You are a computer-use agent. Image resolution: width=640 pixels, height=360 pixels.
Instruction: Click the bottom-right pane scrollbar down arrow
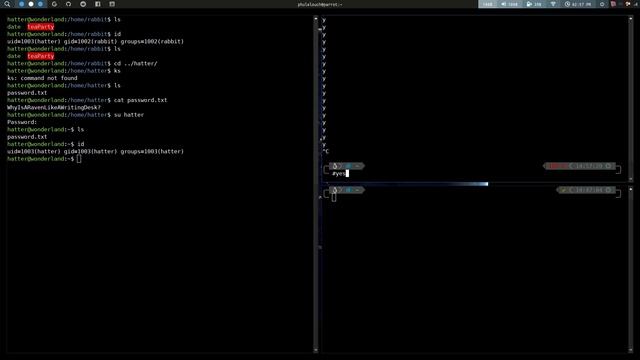[631, 350]
